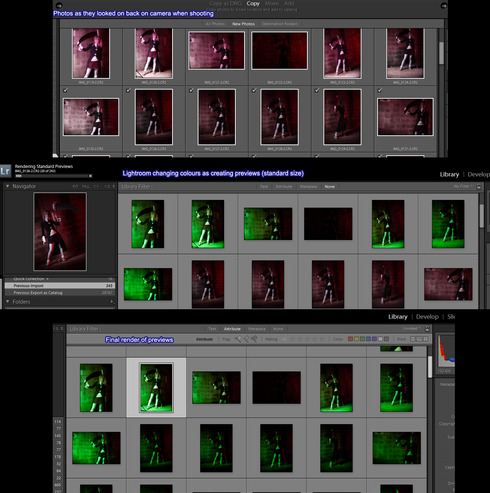Open the Unrated filter preset dropdown

[411, 329]
